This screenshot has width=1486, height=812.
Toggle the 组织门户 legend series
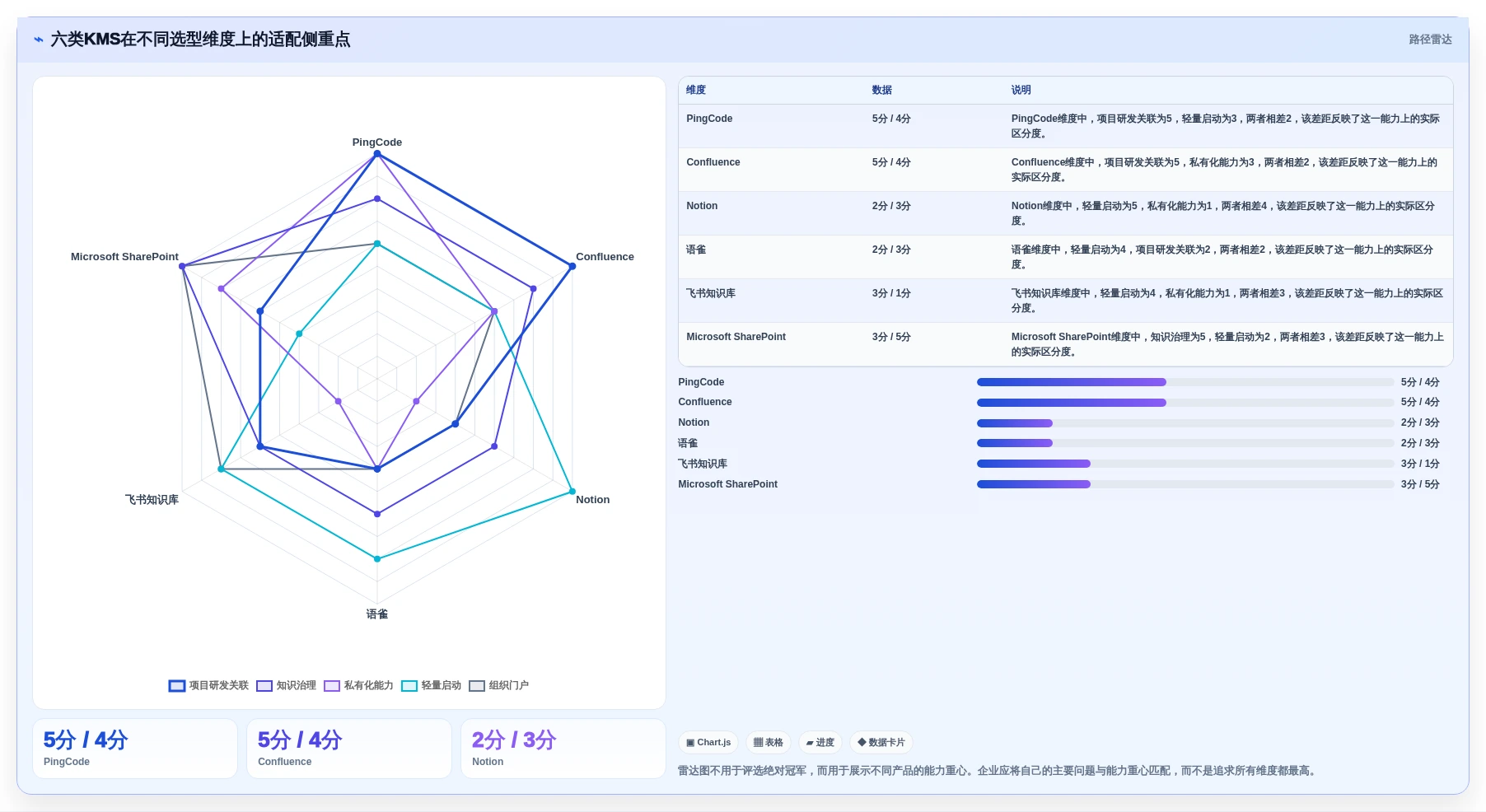498,685
